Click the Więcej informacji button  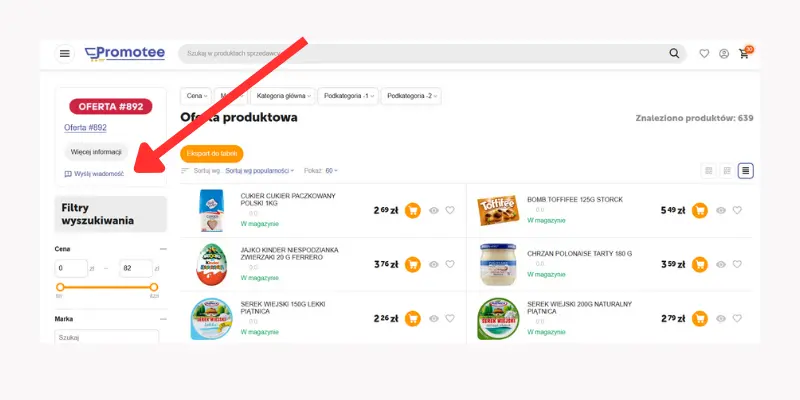(x=96, y=152)
